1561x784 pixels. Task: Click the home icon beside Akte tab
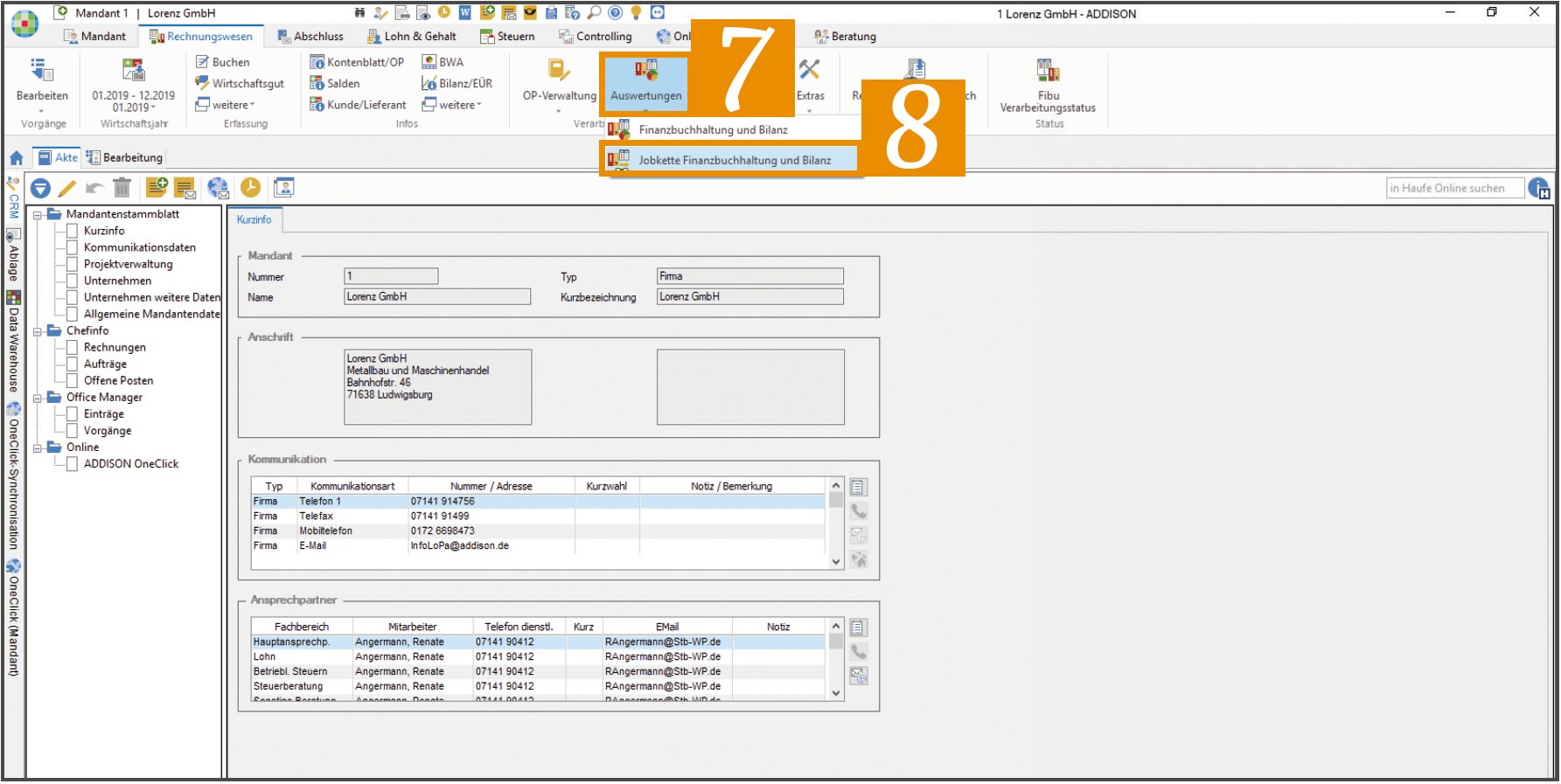click(x=16, y=158)
